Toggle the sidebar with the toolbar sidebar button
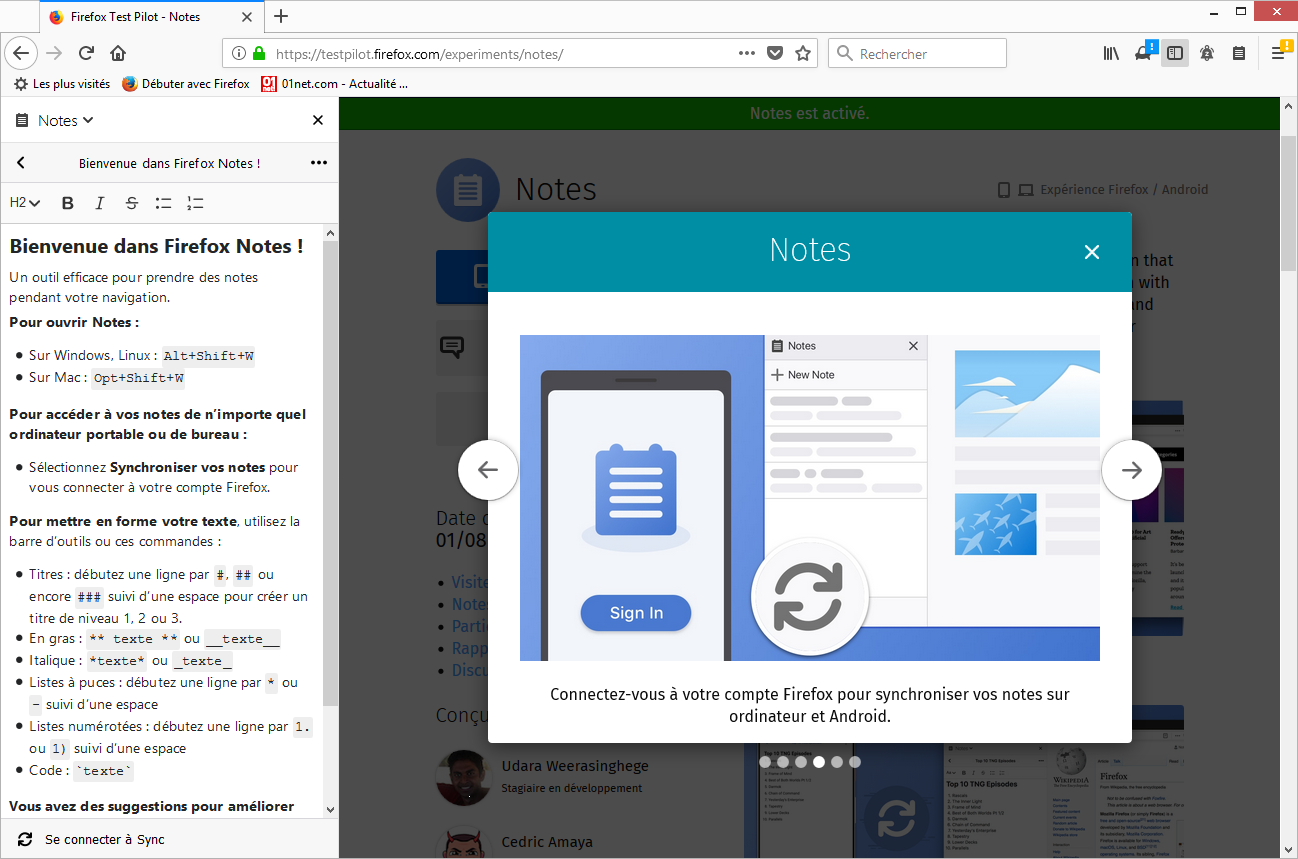Screen dimensions: 1298x859 pyautogui.click(x=1175, y=53)
